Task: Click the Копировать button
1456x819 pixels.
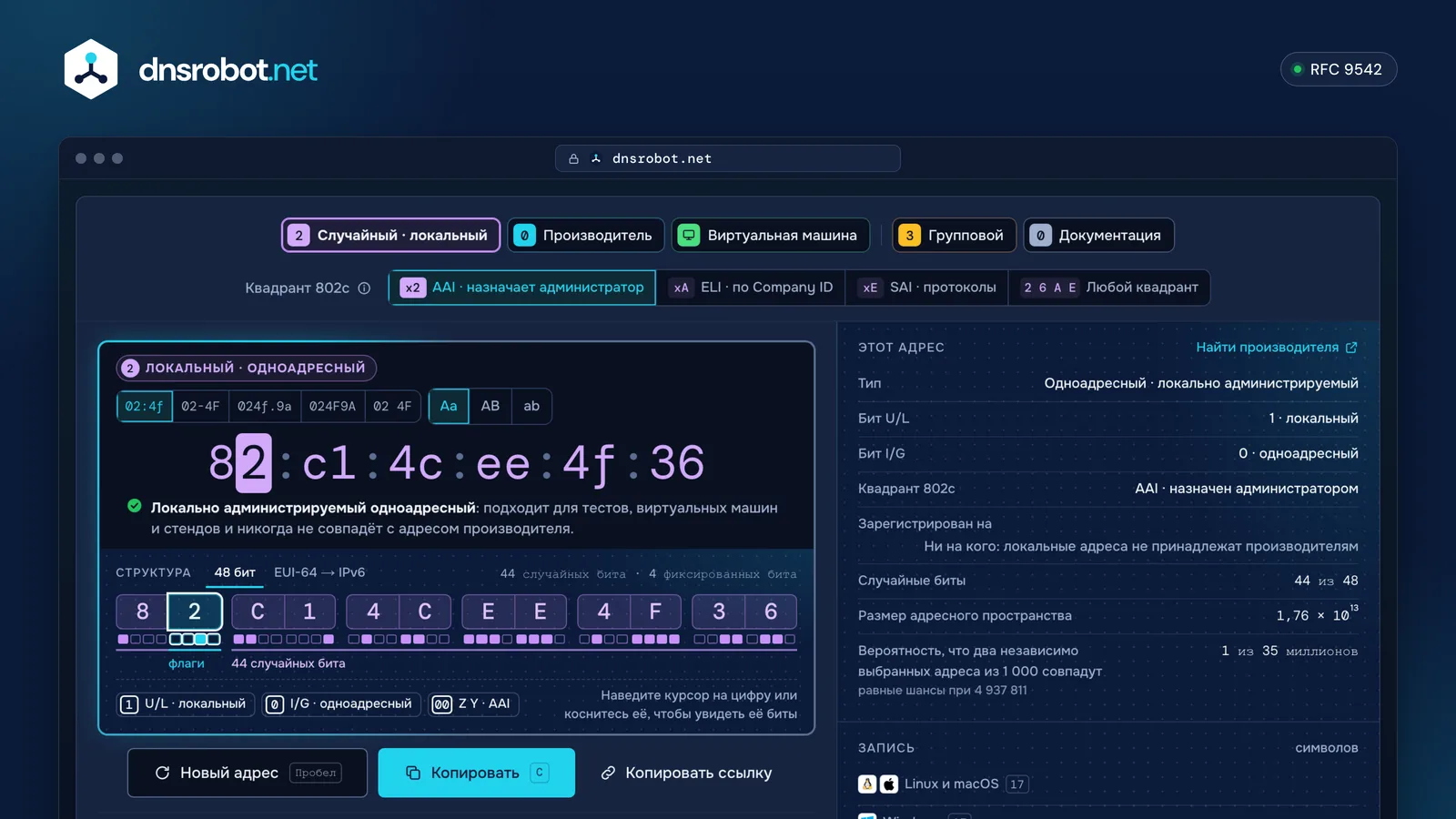Action: [x=476, y=773]
